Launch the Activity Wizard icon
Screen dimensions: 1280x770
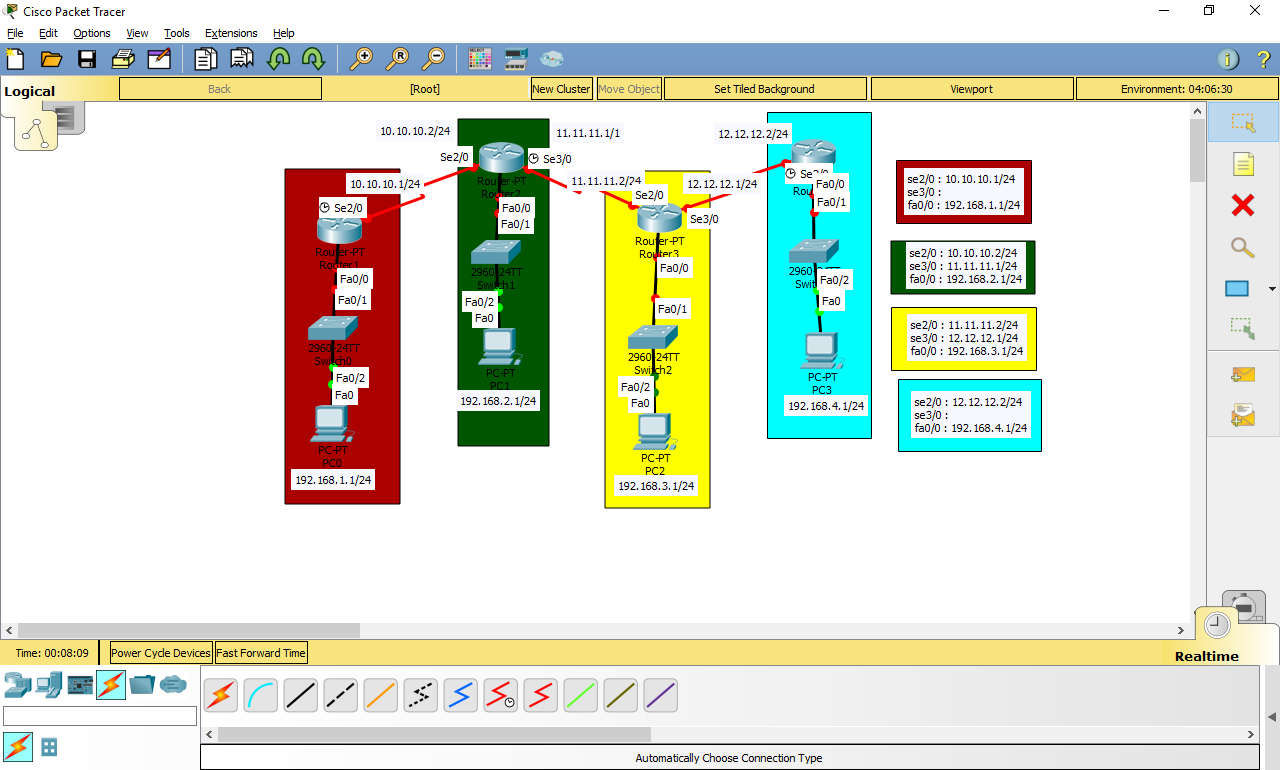pyautogui.click(x=159, y=59)
